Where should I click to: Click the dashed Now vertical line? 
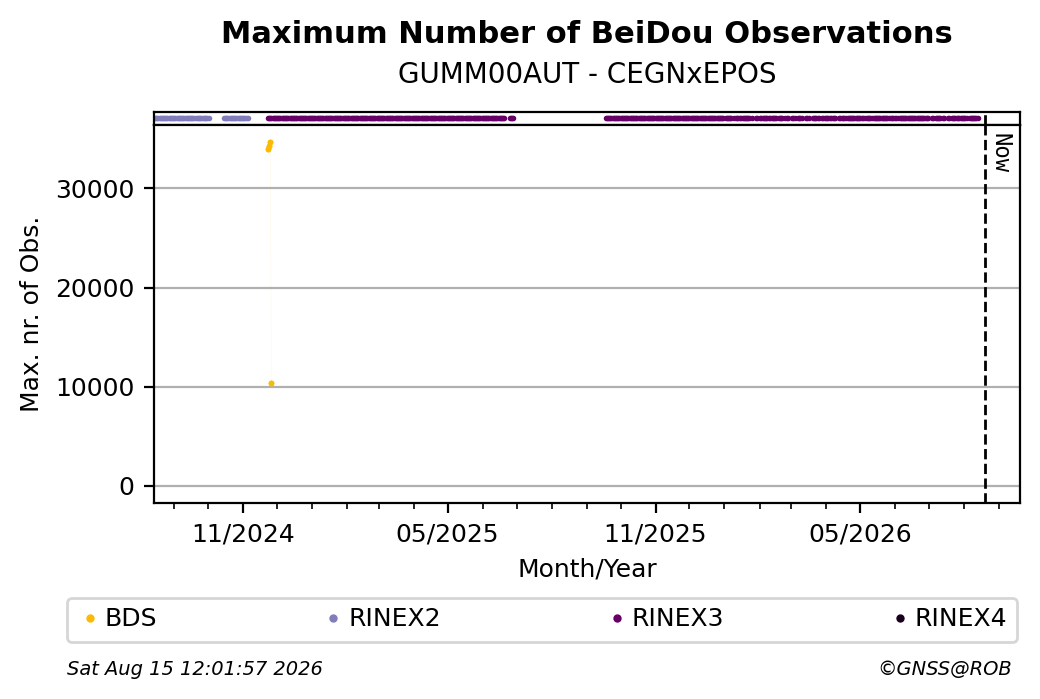(x=985, y=308)
